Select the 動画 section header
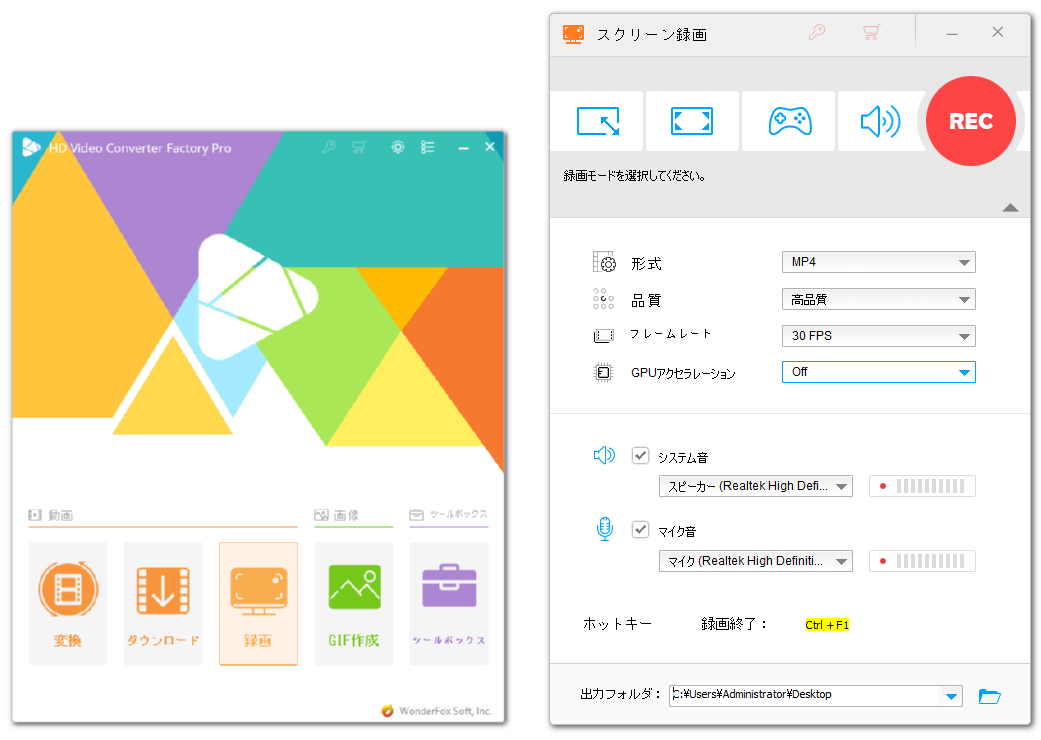This screenshot has height=740, width=1041. click(x=51, y=515)
